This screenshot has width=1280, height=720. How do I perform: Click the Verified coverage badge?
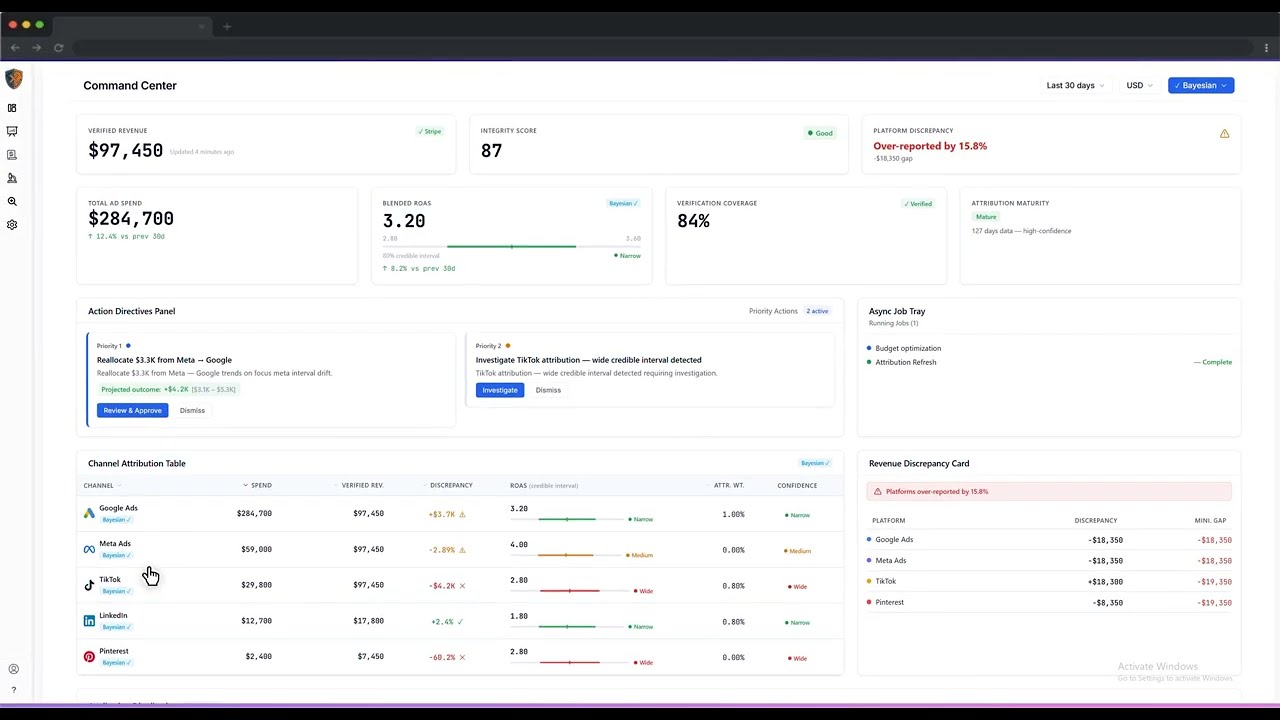click(918, 204)
